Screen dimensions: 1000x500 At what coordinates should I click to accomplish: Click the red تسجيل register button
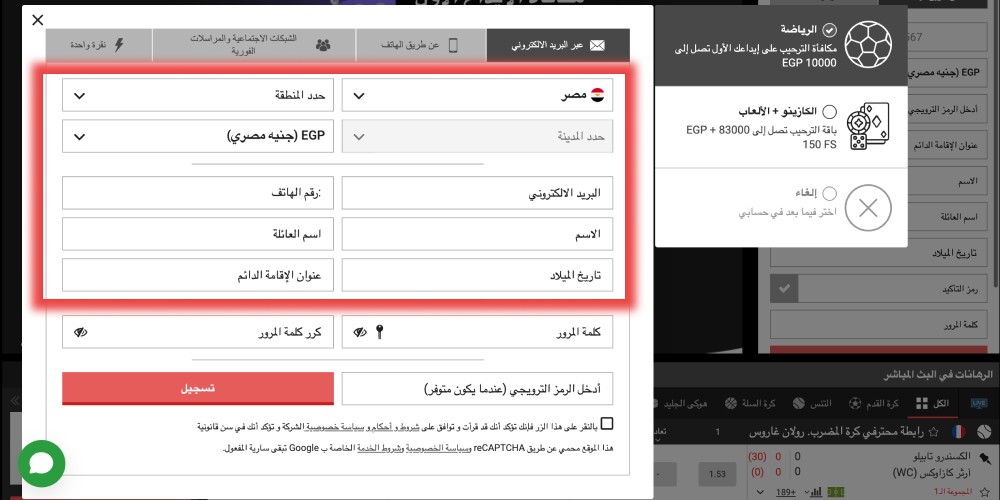tap(198, 388)
